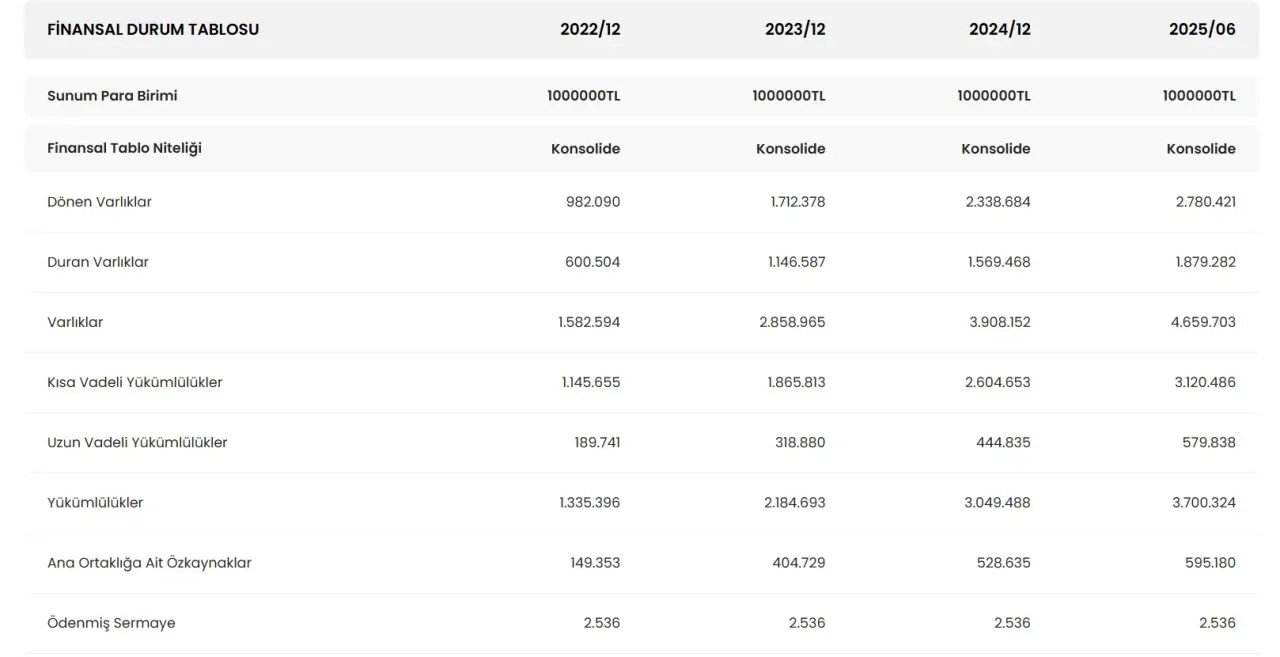Select the Dönen Varlıklar row label
The height and width of the screenshot is (657, 1280).
tap(99, 202)
